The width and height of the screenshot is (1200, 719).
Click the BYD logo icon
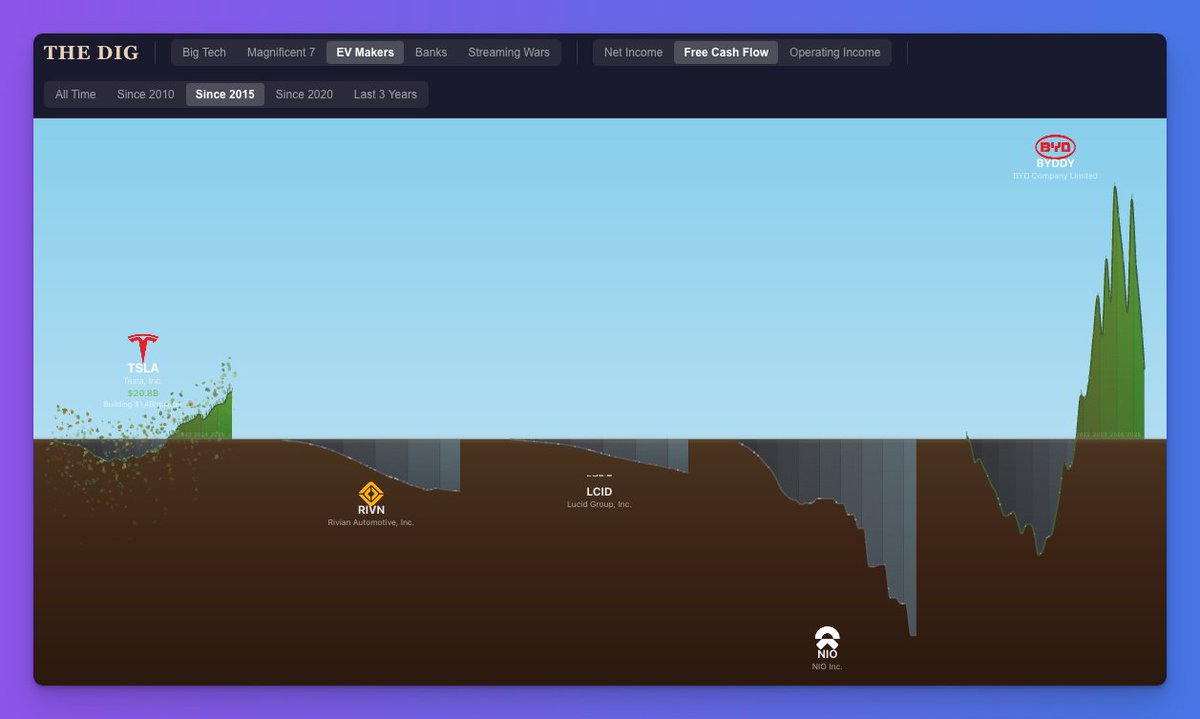(x=1055, y=147)
